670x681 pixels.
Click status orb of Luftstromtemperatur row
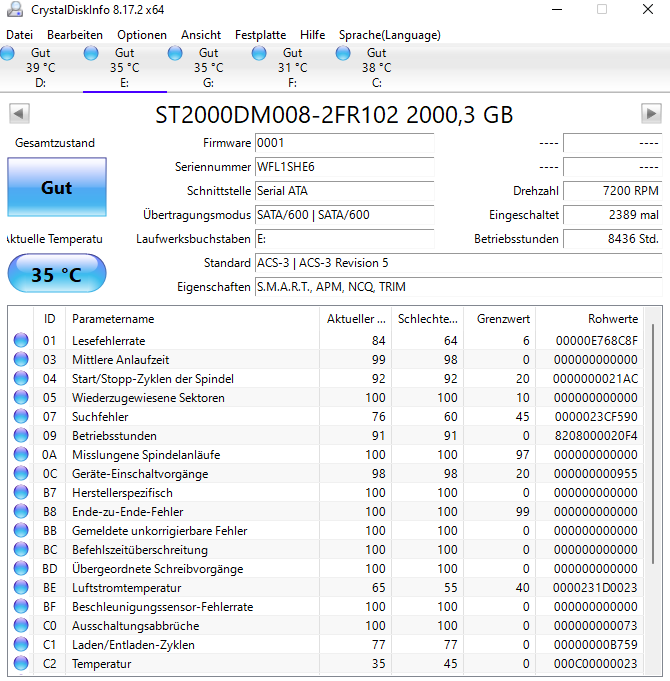(x=21, y=587)
